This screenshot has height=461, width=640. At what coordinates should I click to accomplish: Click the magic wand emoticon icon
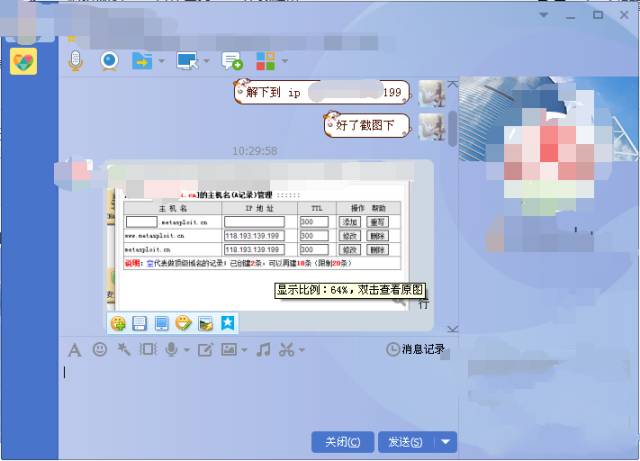124,349
